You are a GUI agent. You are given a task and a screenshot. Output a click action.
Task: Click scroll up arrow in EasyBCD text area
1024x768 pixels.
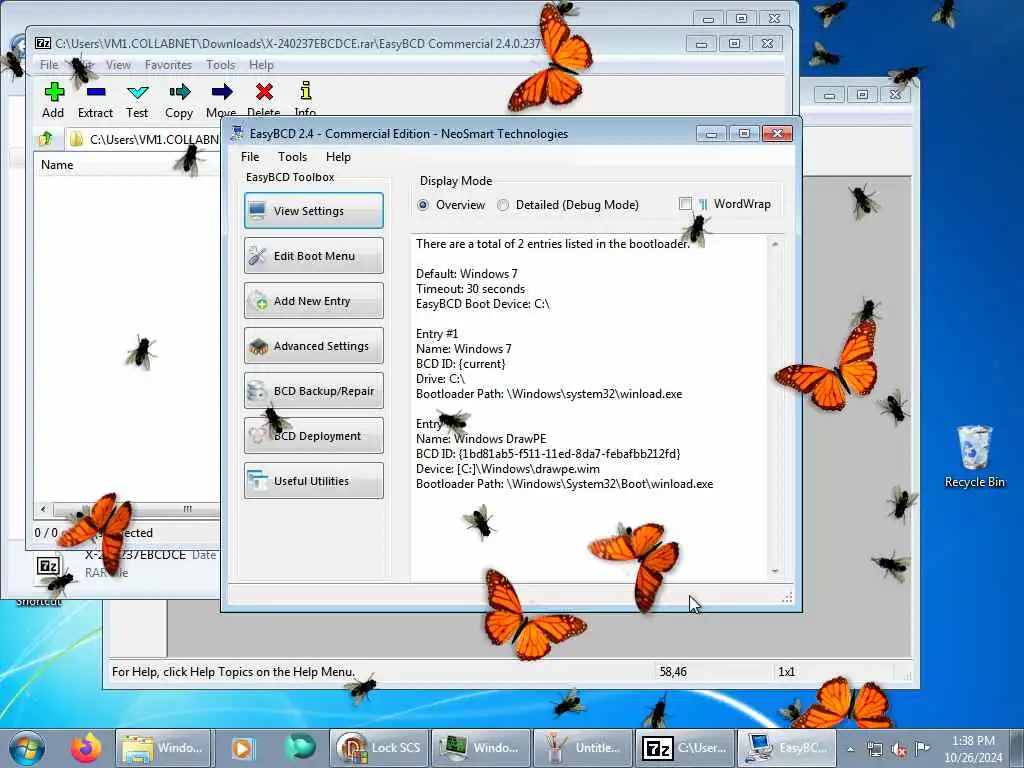point(775,244)
